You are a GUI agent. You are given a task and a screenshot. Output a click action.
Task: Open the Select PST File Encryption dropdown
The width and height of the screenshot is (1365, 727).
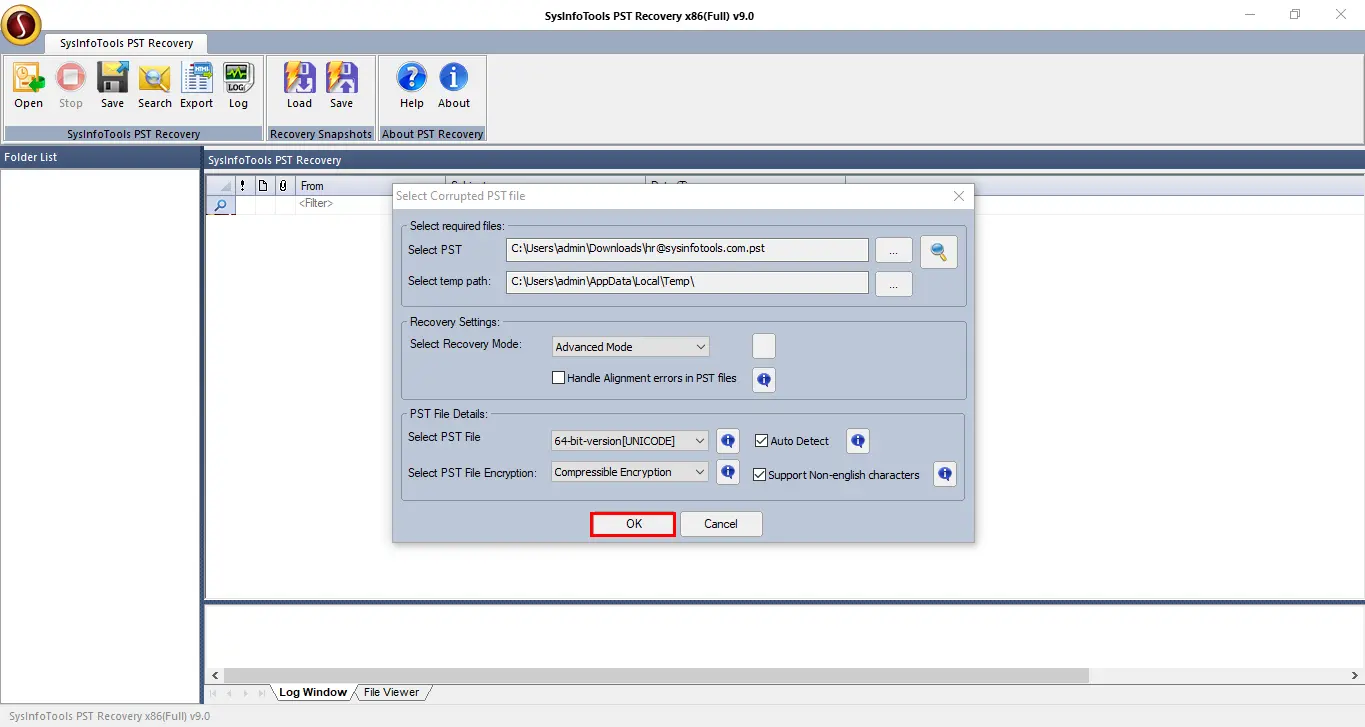click(630, 472)
